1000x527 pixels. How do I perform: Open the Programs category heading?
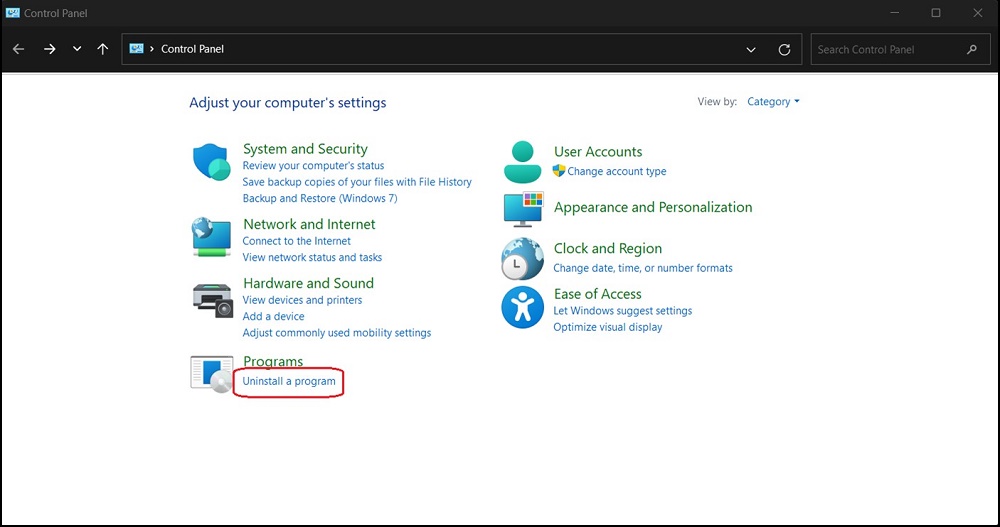pyautogui.click(x=273, y=361)
